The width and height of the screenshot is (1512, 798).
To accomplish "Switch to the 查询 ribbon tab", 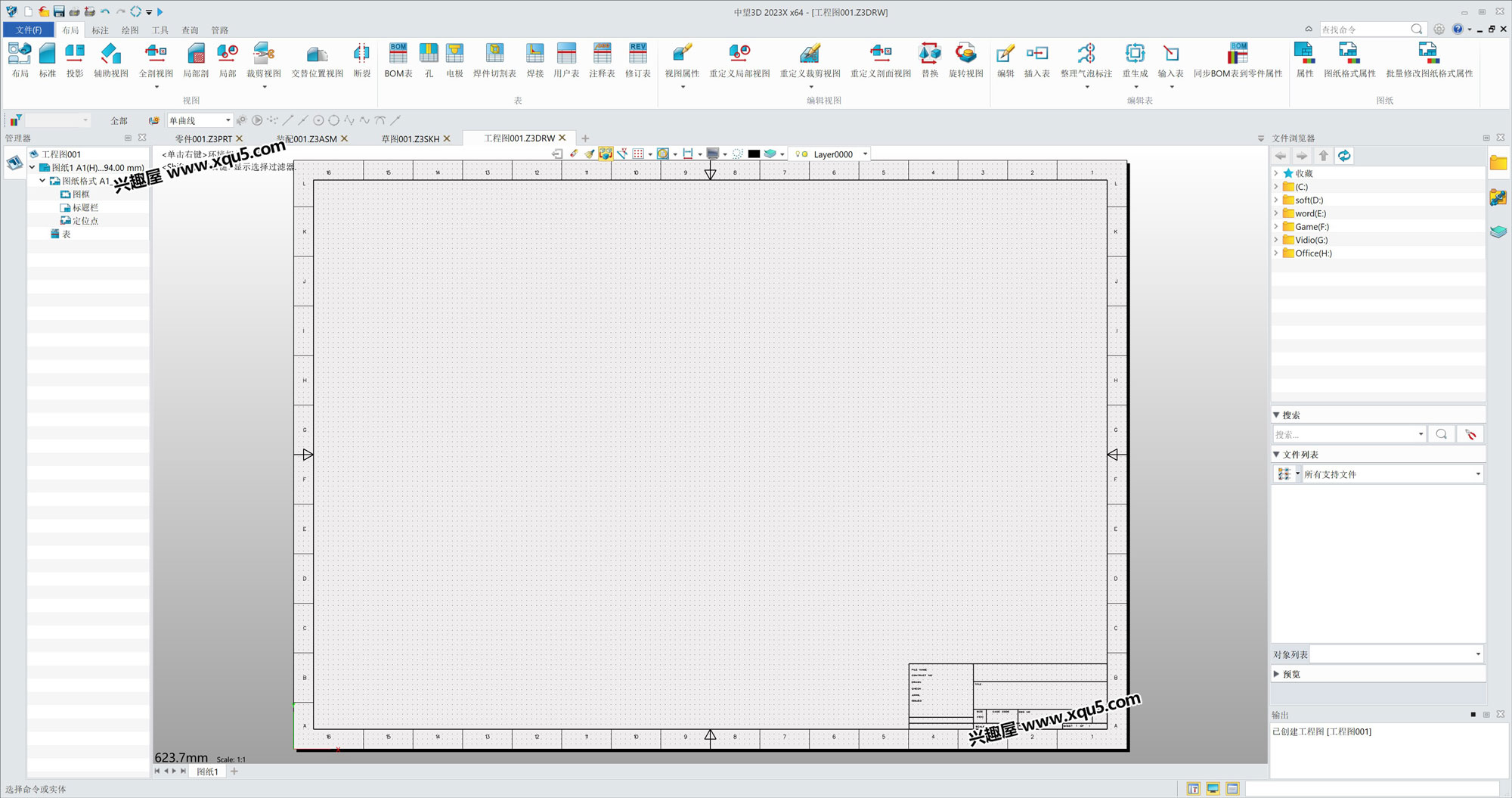I will (x=190, y=30).
